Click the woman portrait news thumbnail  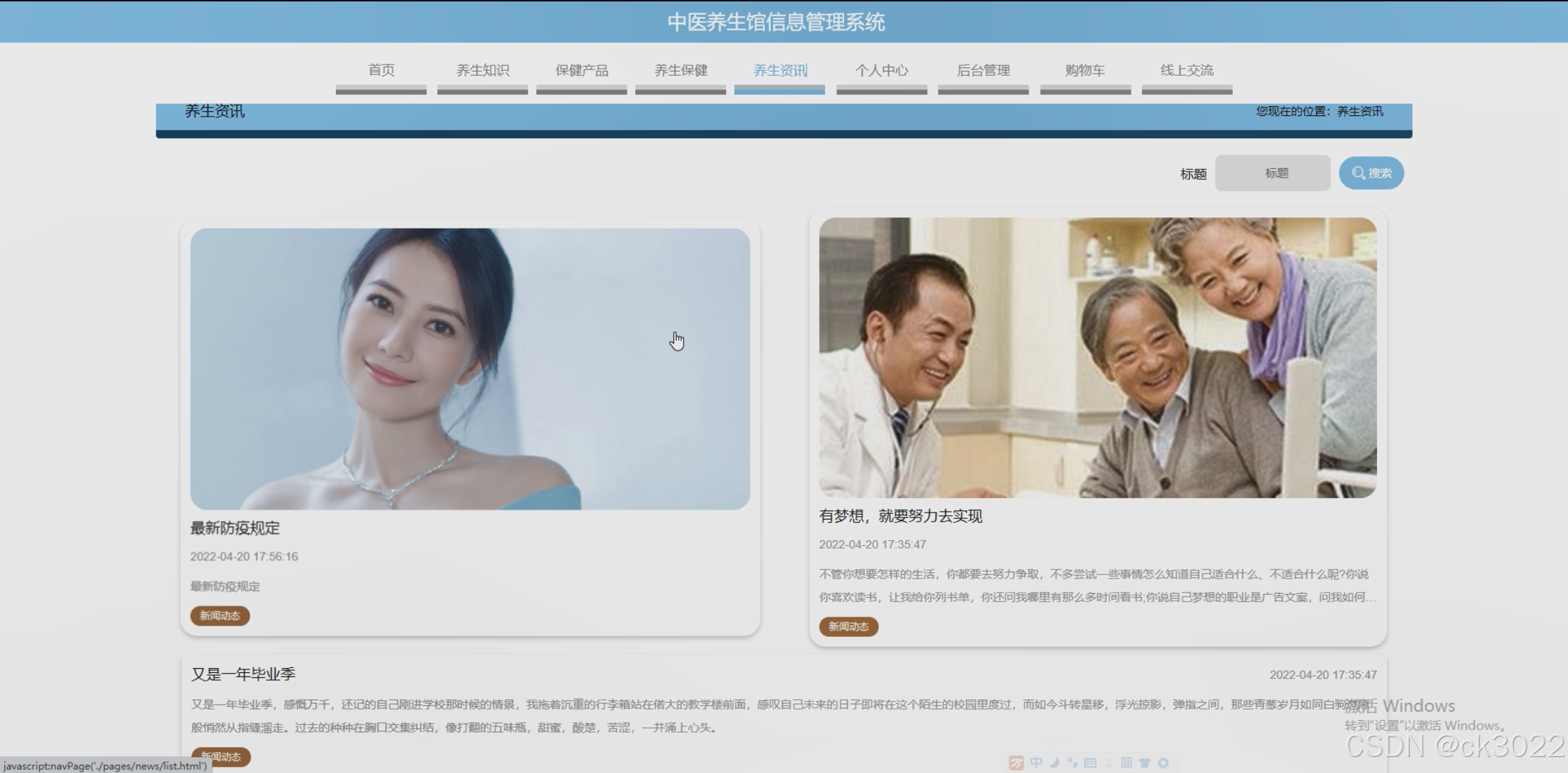470,369
